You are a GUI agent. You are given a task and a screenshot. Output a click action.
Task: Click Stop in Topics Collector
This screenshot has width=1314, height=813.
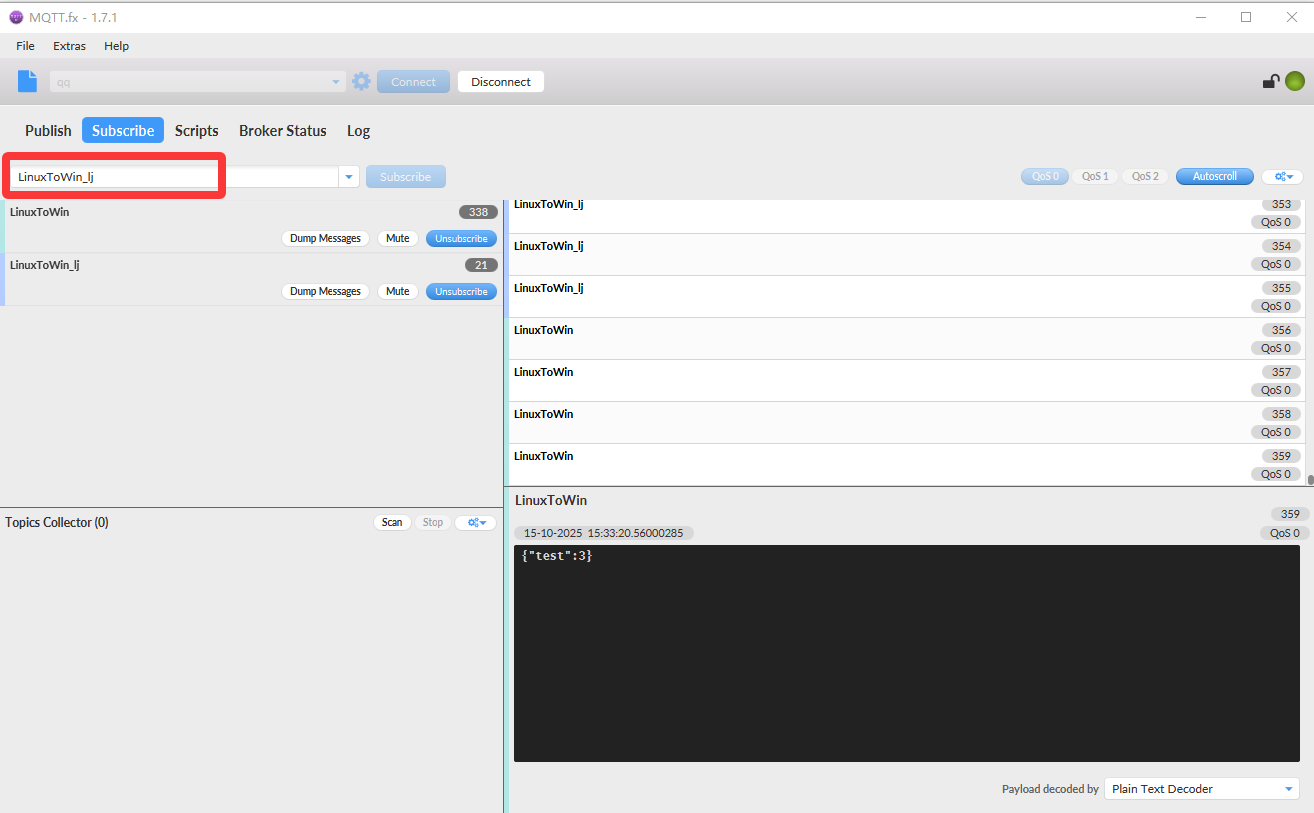click(x=432, y=522)
